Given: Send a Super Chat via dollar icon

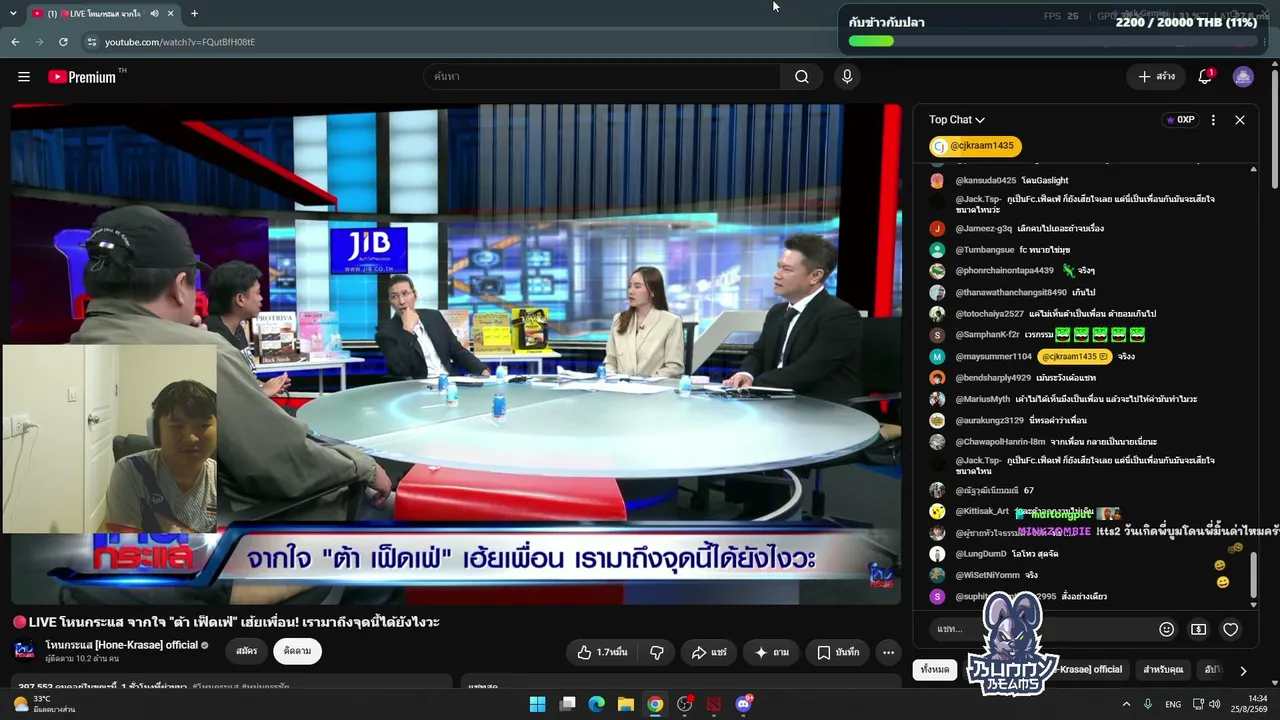Looking at the screenshot, I should click(x=1198, y=629).
